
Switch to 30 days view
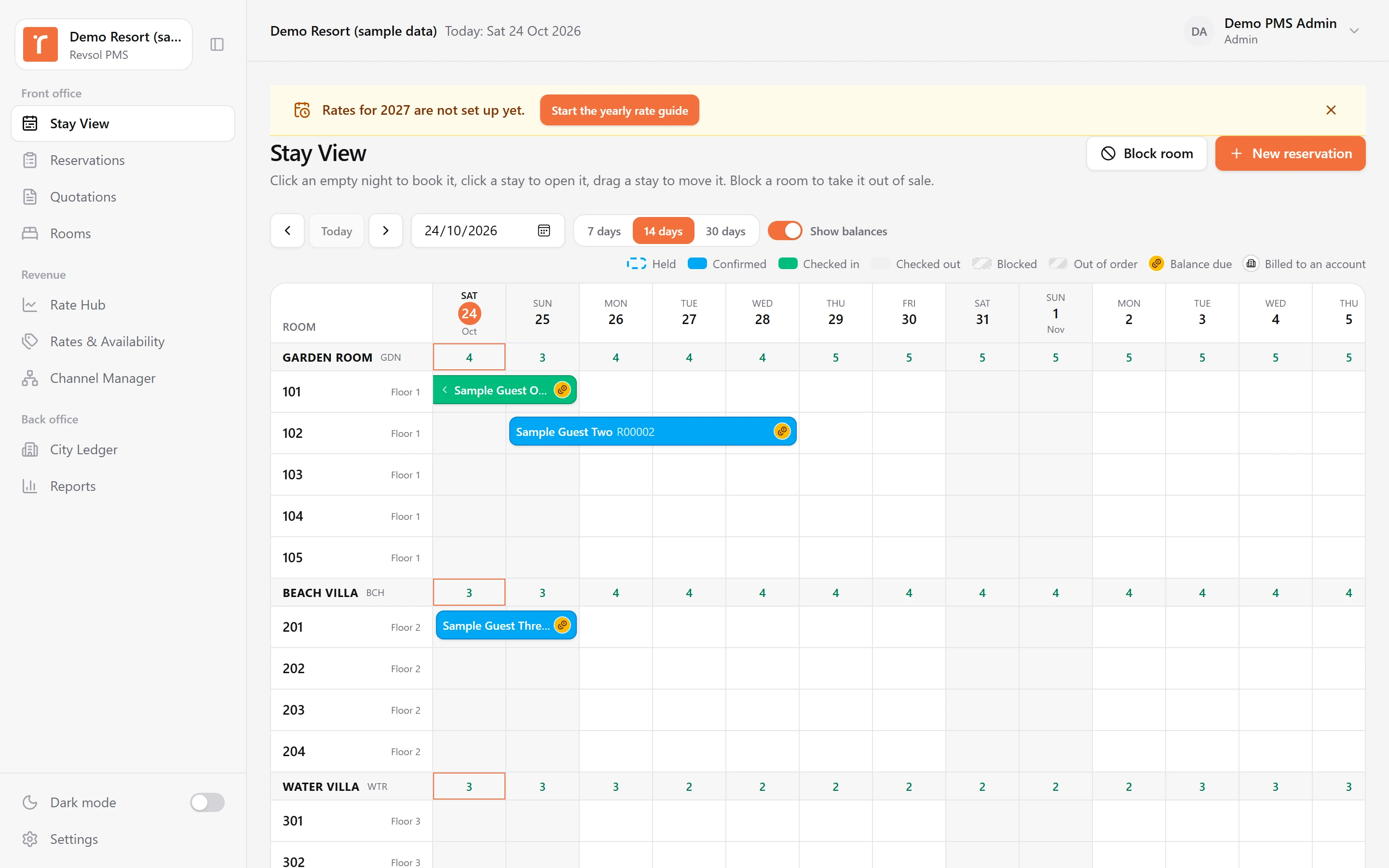pyautogui.click(x=725, y=231)
